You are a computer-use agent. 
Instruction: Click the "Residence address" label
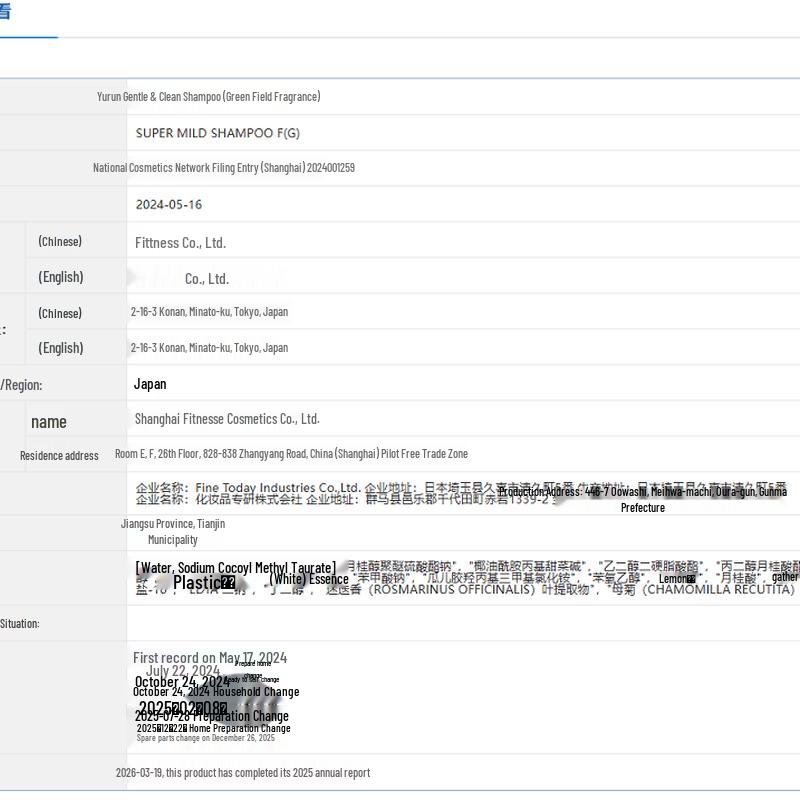click(x=59, y=456)
